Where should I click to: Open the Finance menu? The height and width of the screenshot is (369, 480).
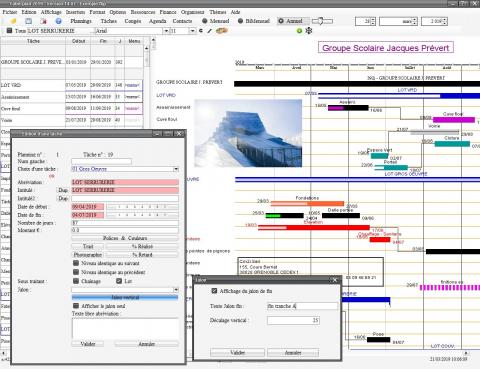pos(168,12)
